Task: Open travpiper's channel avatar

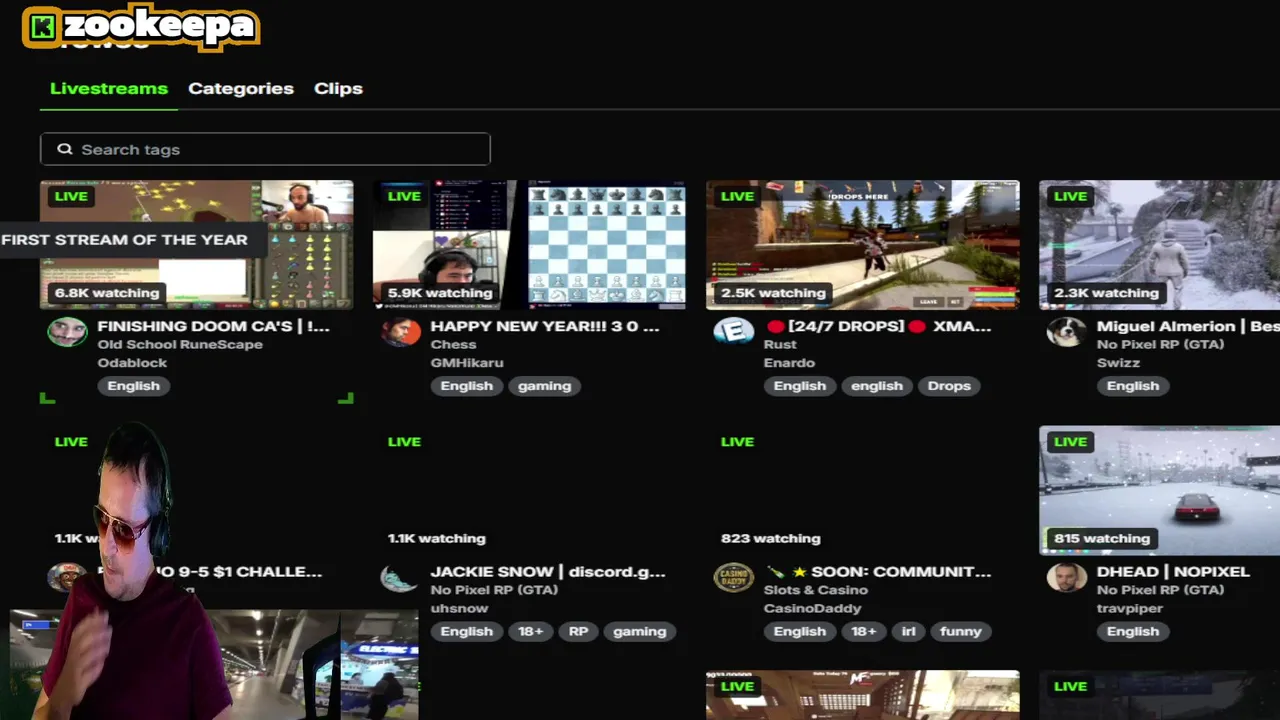Action: [1067, 577]
